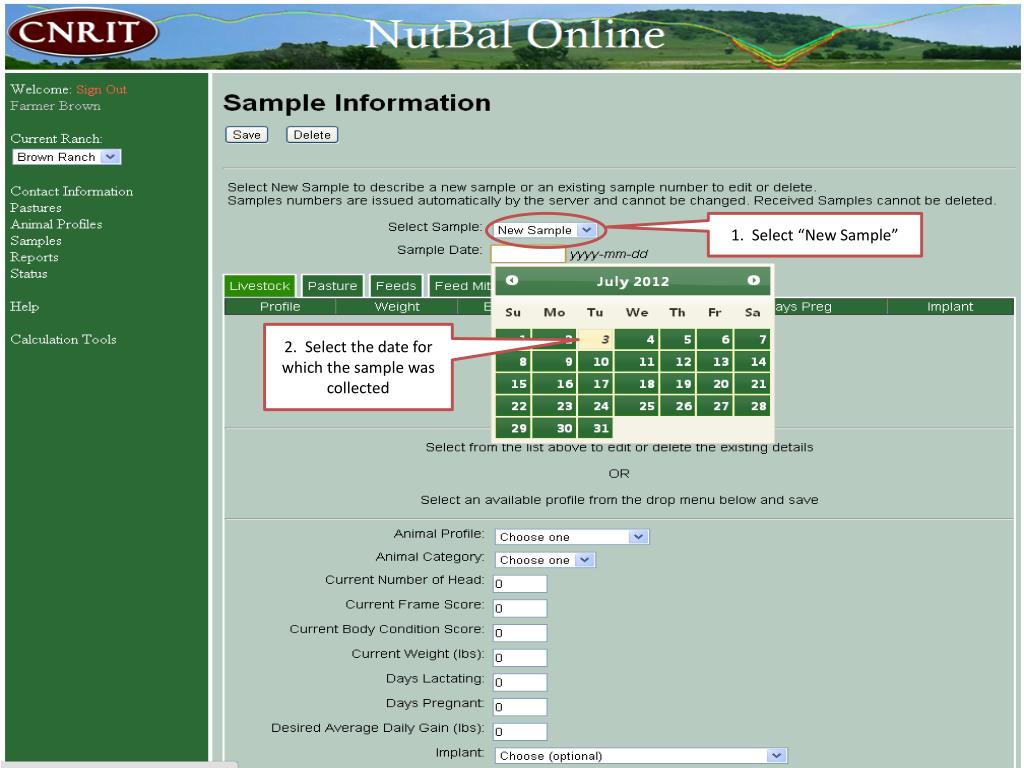Click the July 2012 calendar title
Screen dimensions: 1024x768
click(x=633, y=281)
